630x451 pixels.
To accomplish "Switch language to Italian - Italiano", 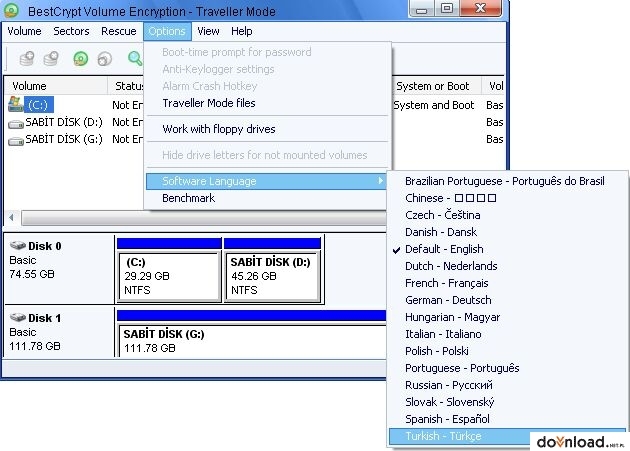I will (x=507, y=334).
